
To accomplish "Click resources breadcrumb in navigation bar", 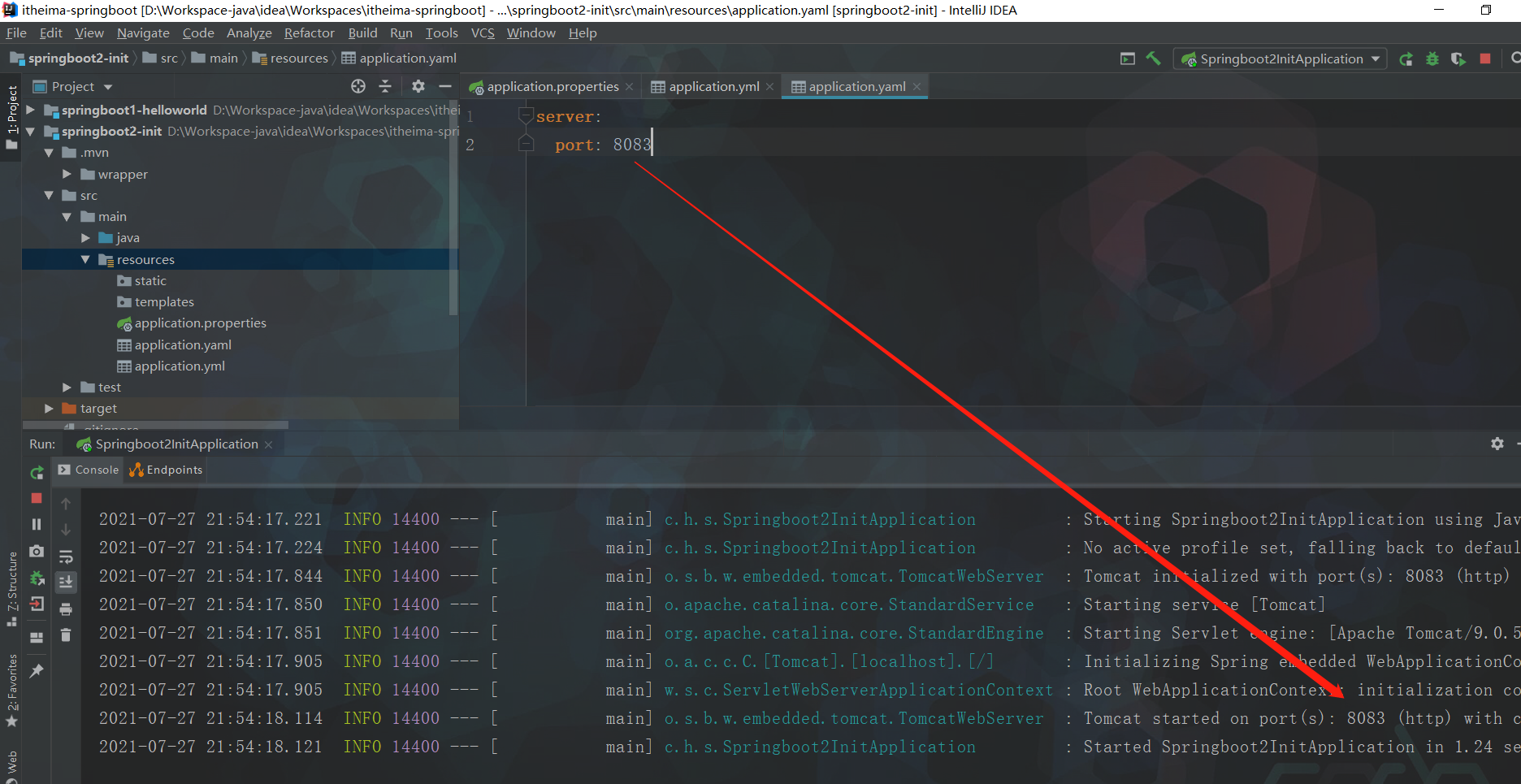I will coord(291,58).
